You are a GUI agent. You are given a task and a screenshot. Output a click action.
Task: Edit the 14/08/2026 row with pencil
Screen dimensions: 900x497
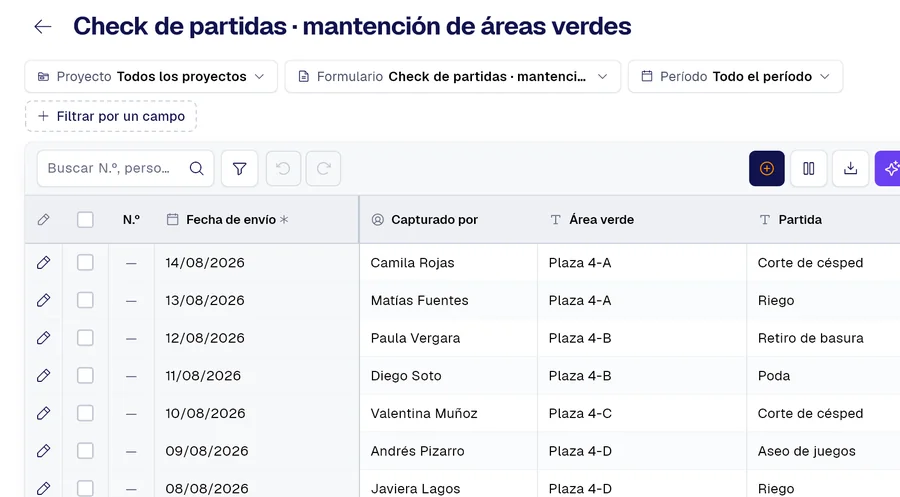click(x=43, y=263)
